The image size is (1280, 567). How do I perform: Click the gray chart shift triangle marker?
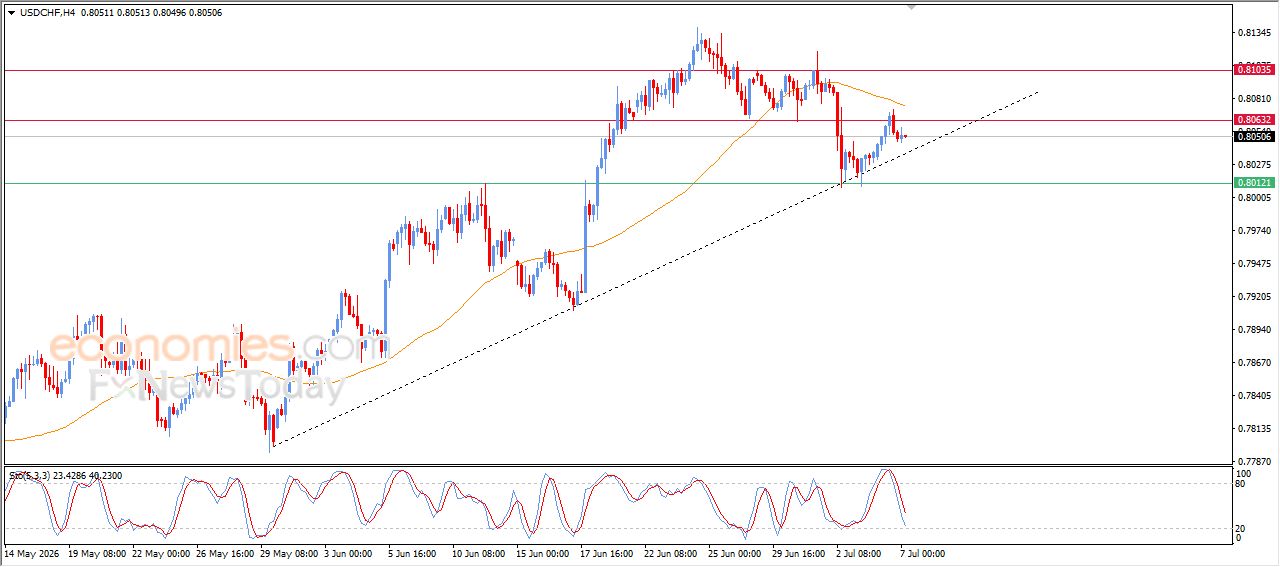click(x=911, y=7)
